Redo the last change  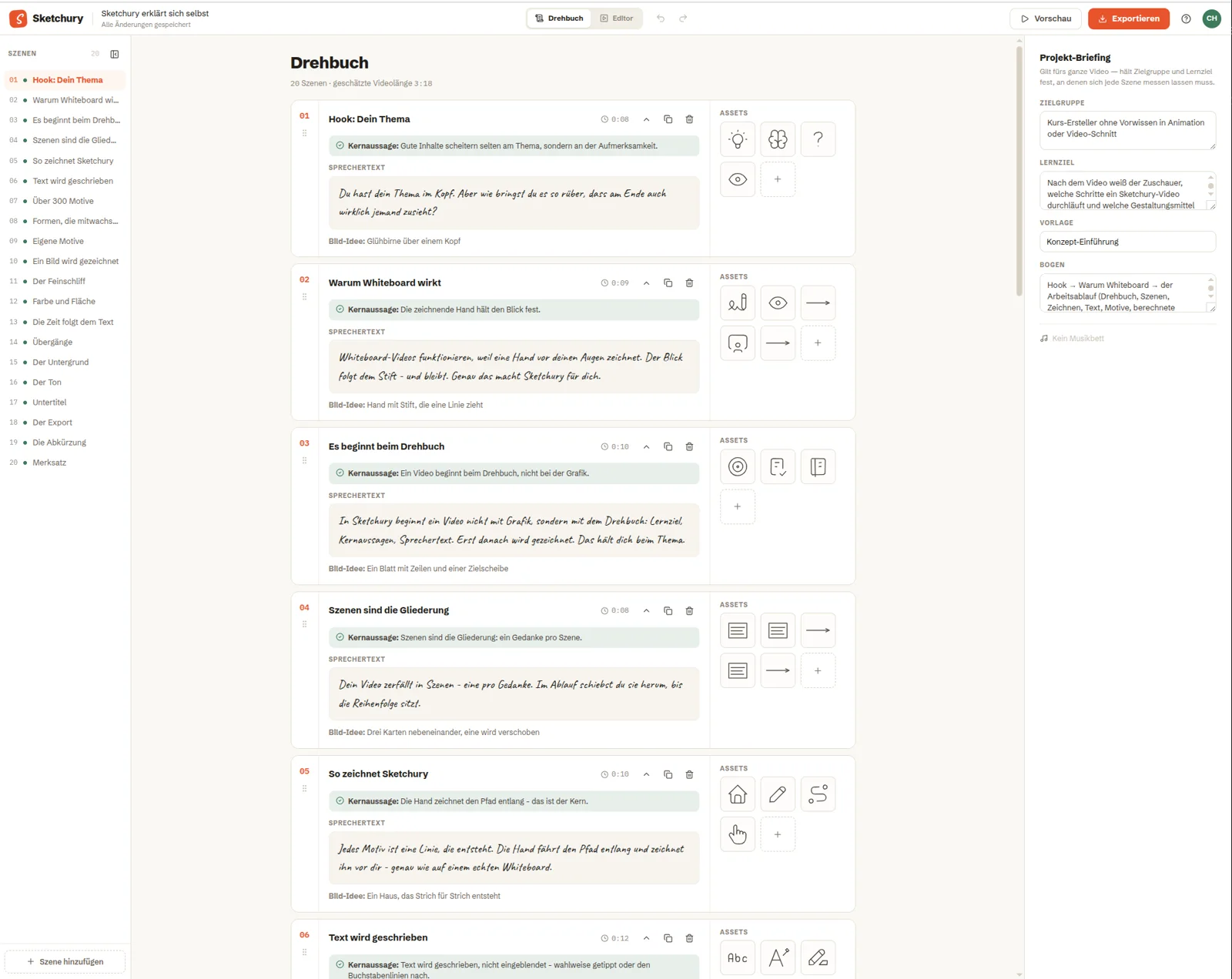(683, 18)
